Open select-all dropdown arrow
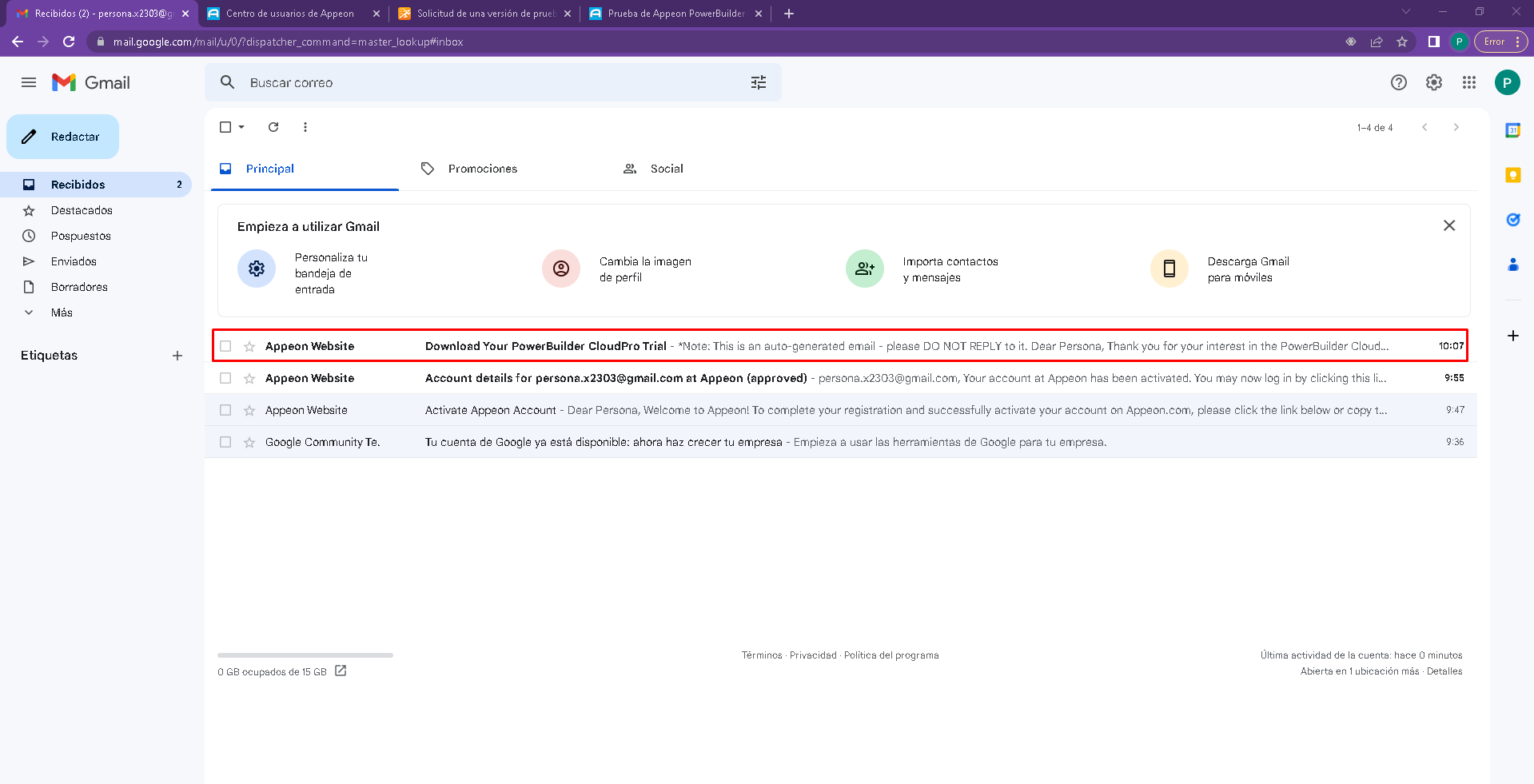The width and height of the screenshot is (1534, 784). 241,127
